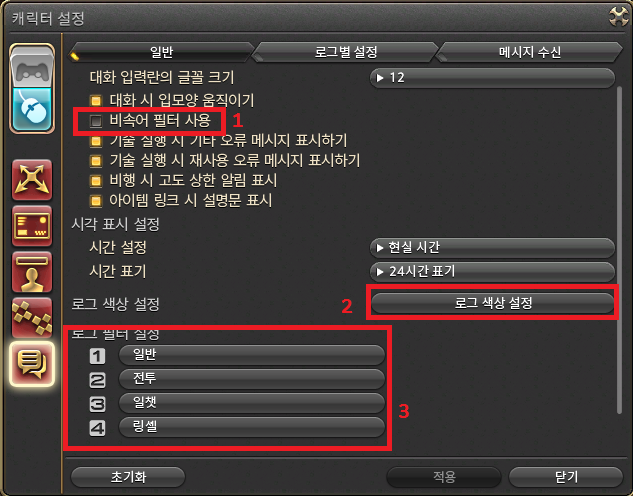The height and width of the screenshot is (496, 633).
Task: Open the chat log settings icon
Action: point(32,364)
